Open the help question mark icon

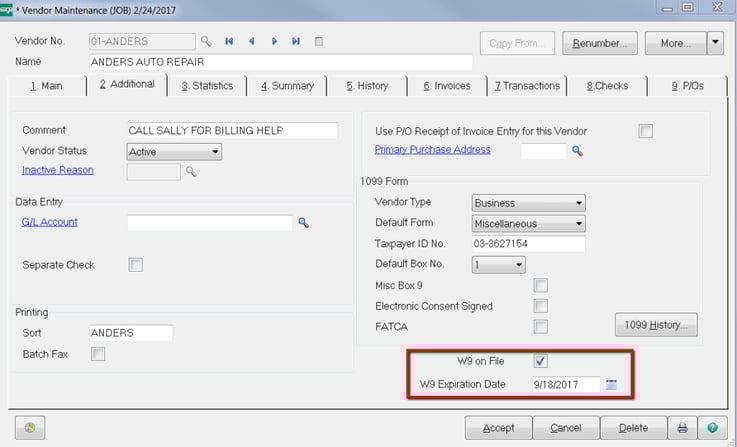tap(711, 428)
